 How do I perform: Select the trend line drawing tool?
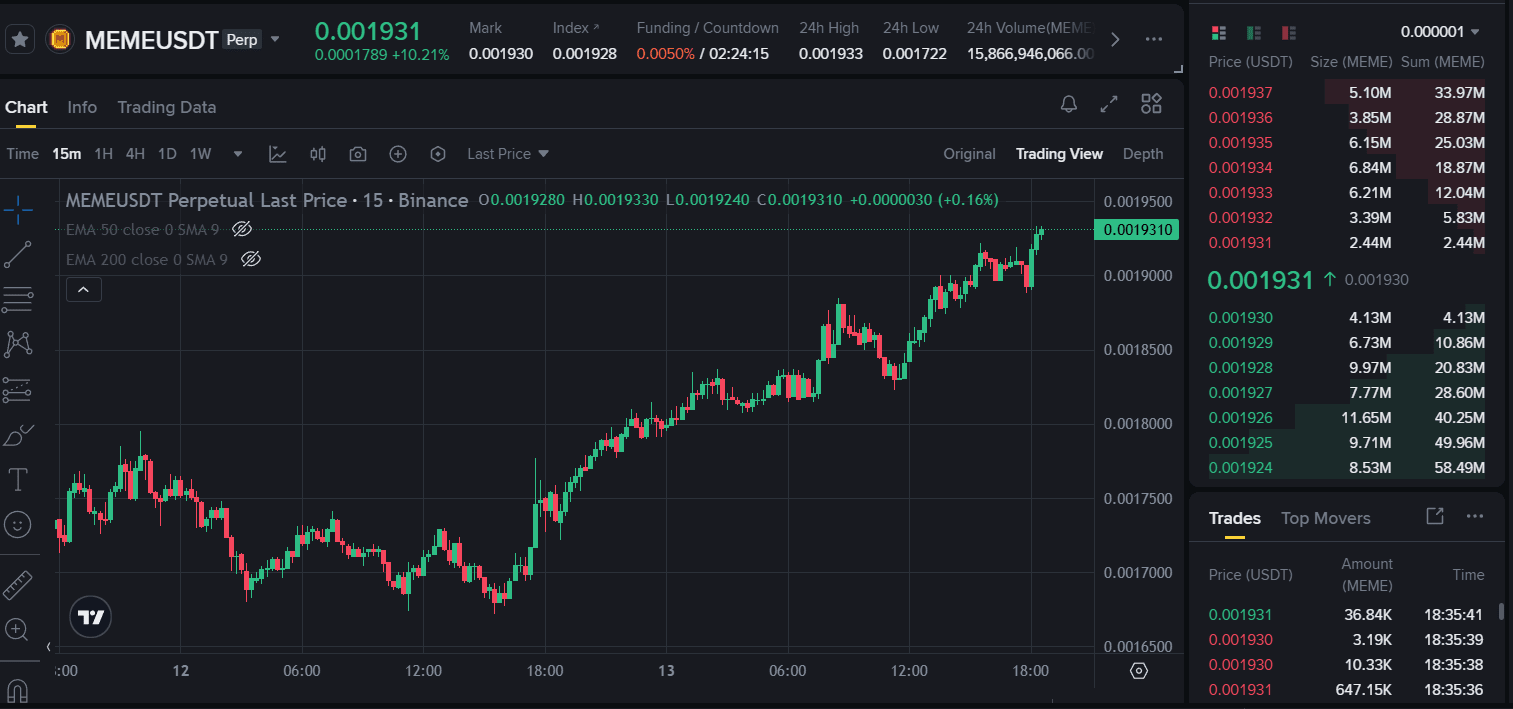[18, 255]
